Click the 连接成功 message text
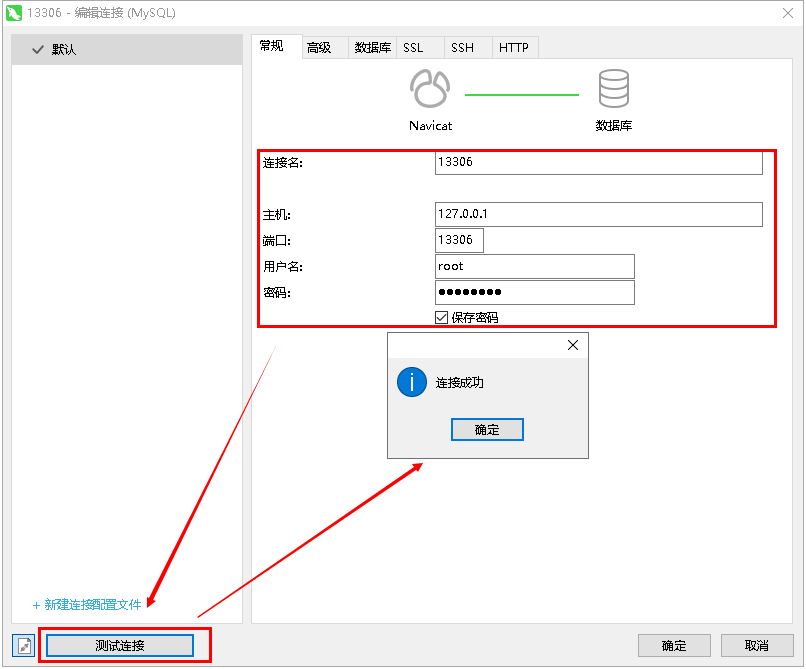This screenshot has width=806, height=669. [460, 383]
